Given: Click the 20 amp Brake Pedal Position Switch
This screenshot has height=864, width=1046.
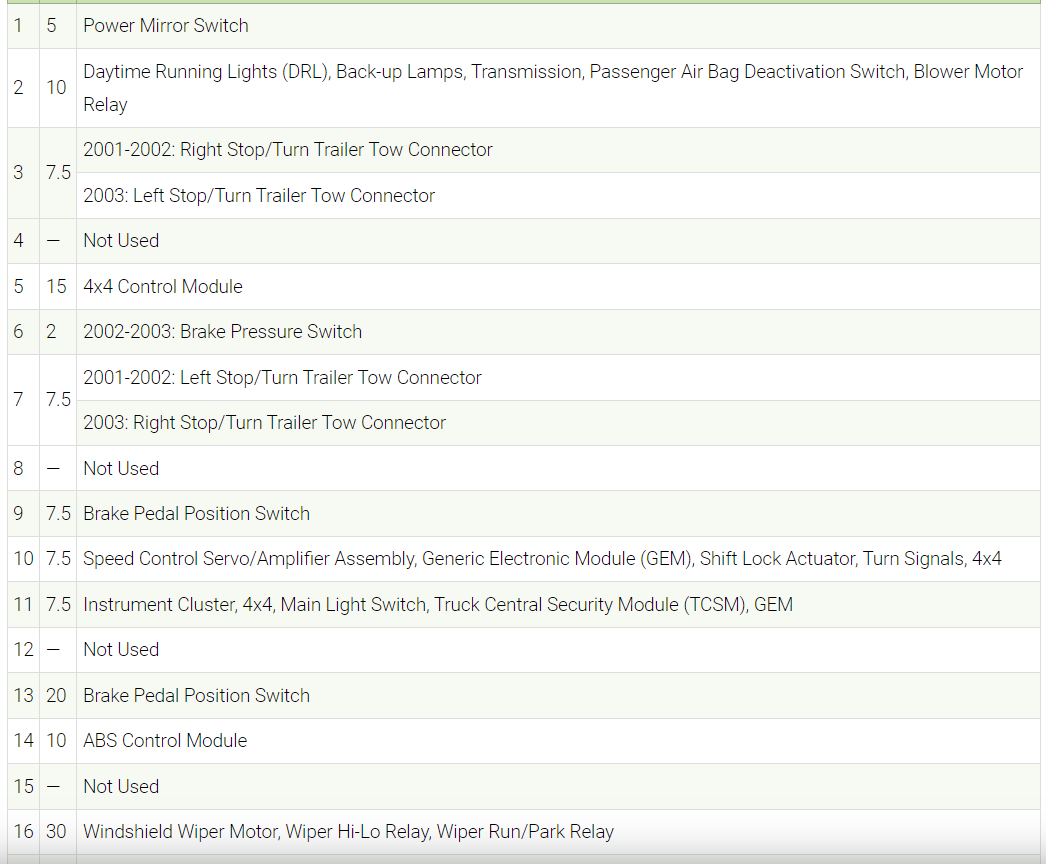Looking at the screenshot, I should [196, 696].
